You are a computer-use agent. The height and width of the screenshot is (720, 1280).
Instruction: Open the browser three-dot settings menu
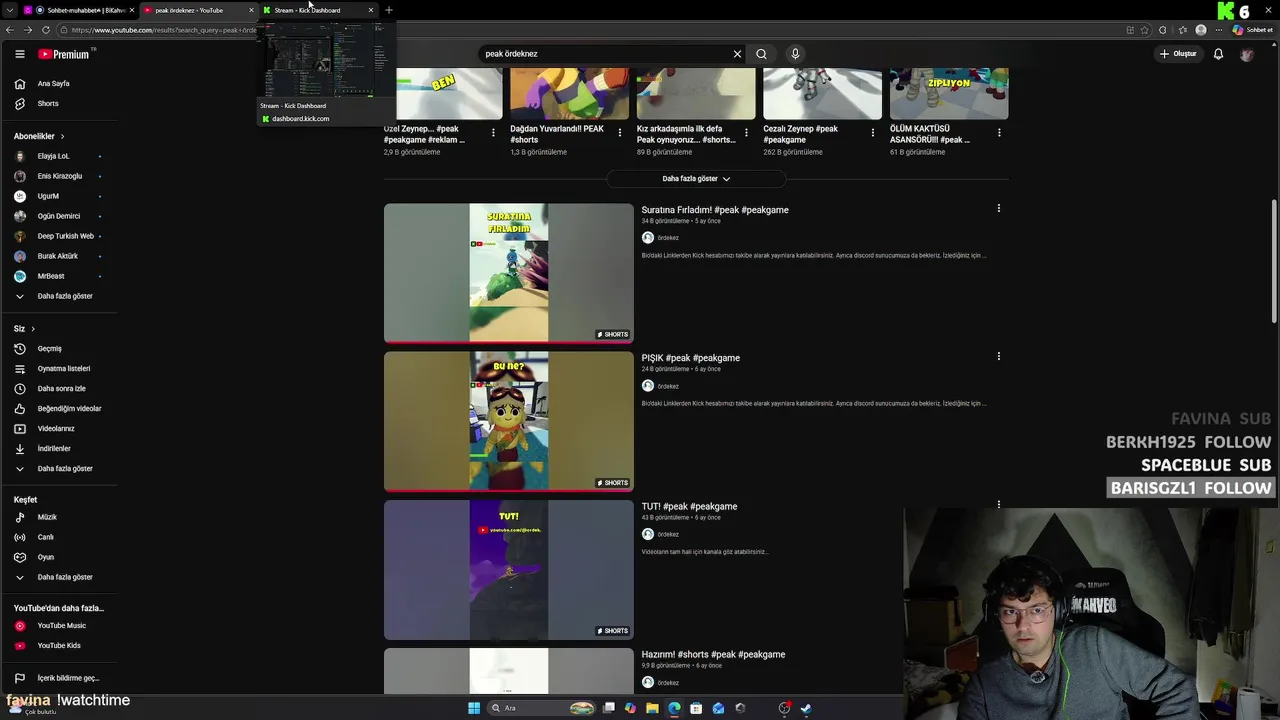(x=1219, y=30)
